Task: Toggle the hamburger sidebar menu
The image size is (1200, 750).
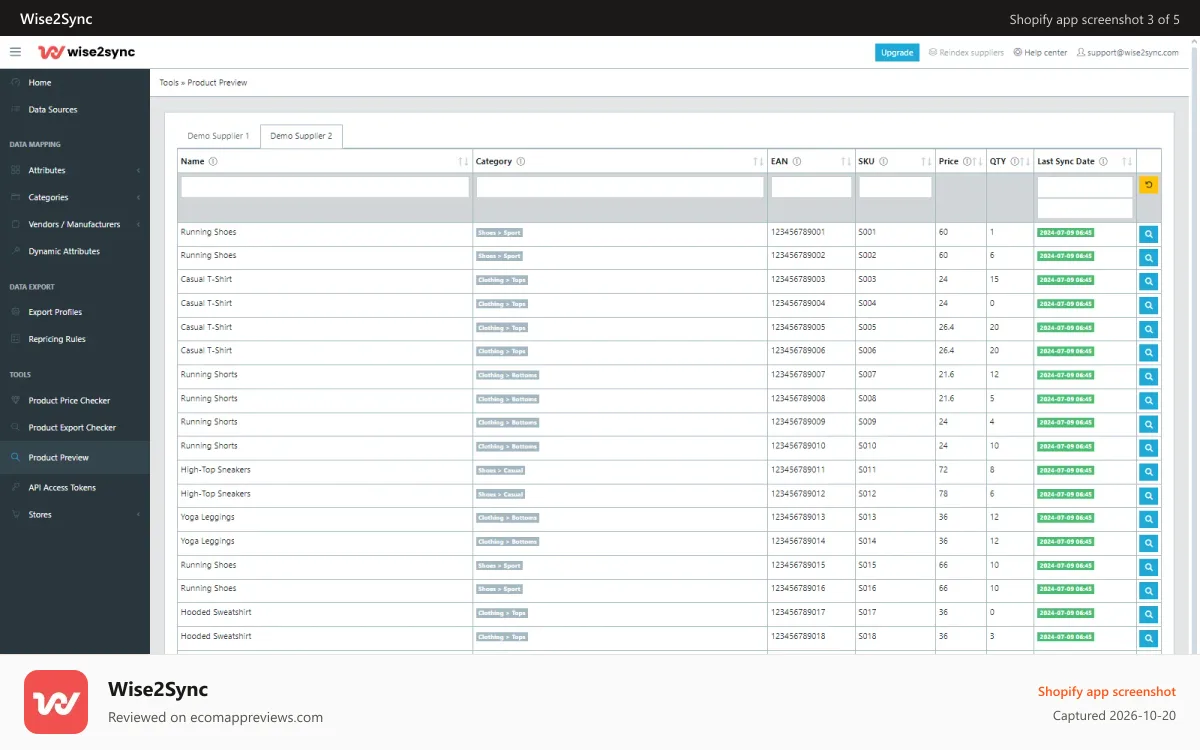Action: (x=15, y=52)
